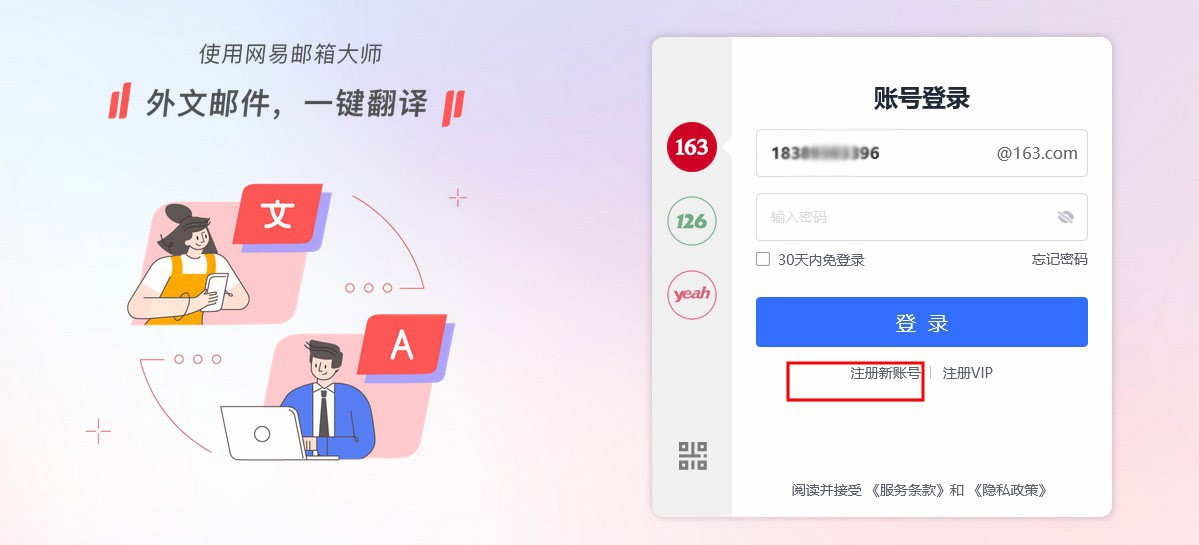Click the 登录 button
The height and width of the screenshot is (545, 1199).
(921, 322)
